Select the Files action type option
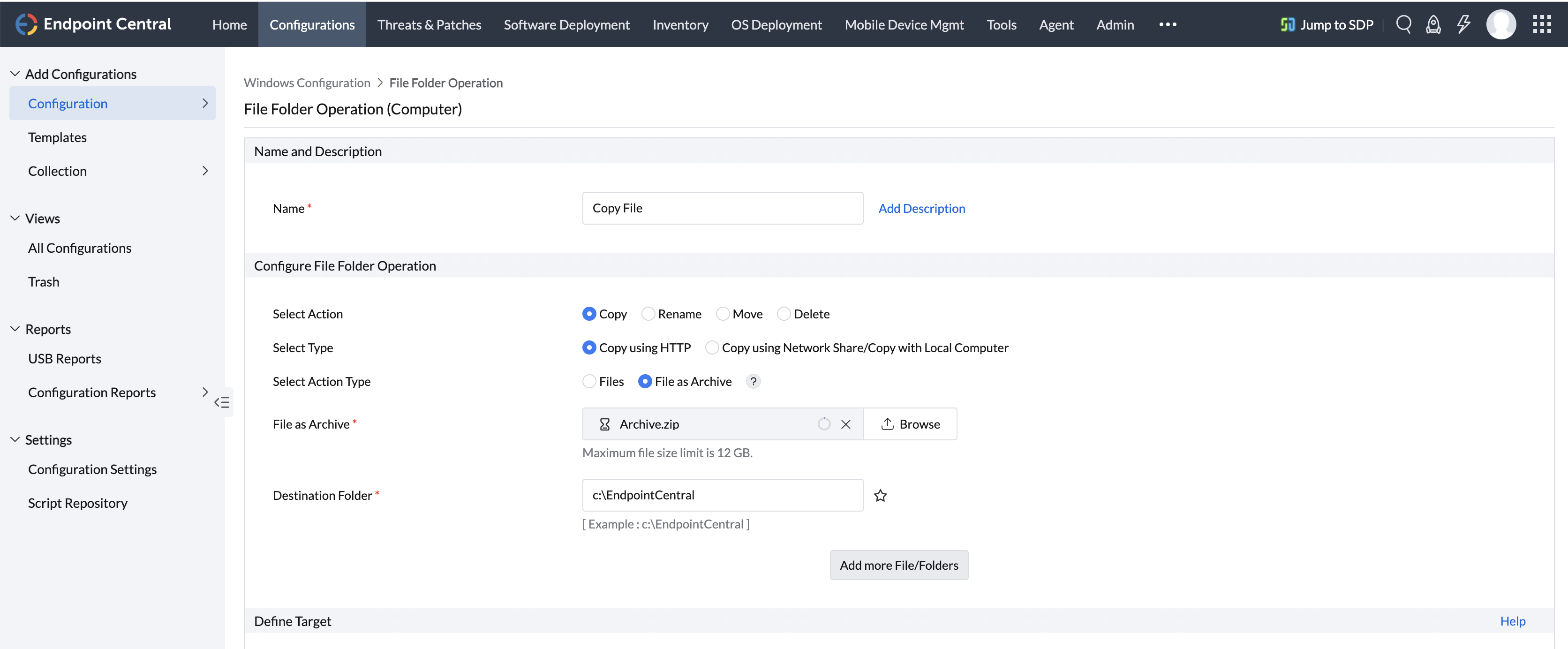Viewport: 1568px width, 649px height. 589,382
